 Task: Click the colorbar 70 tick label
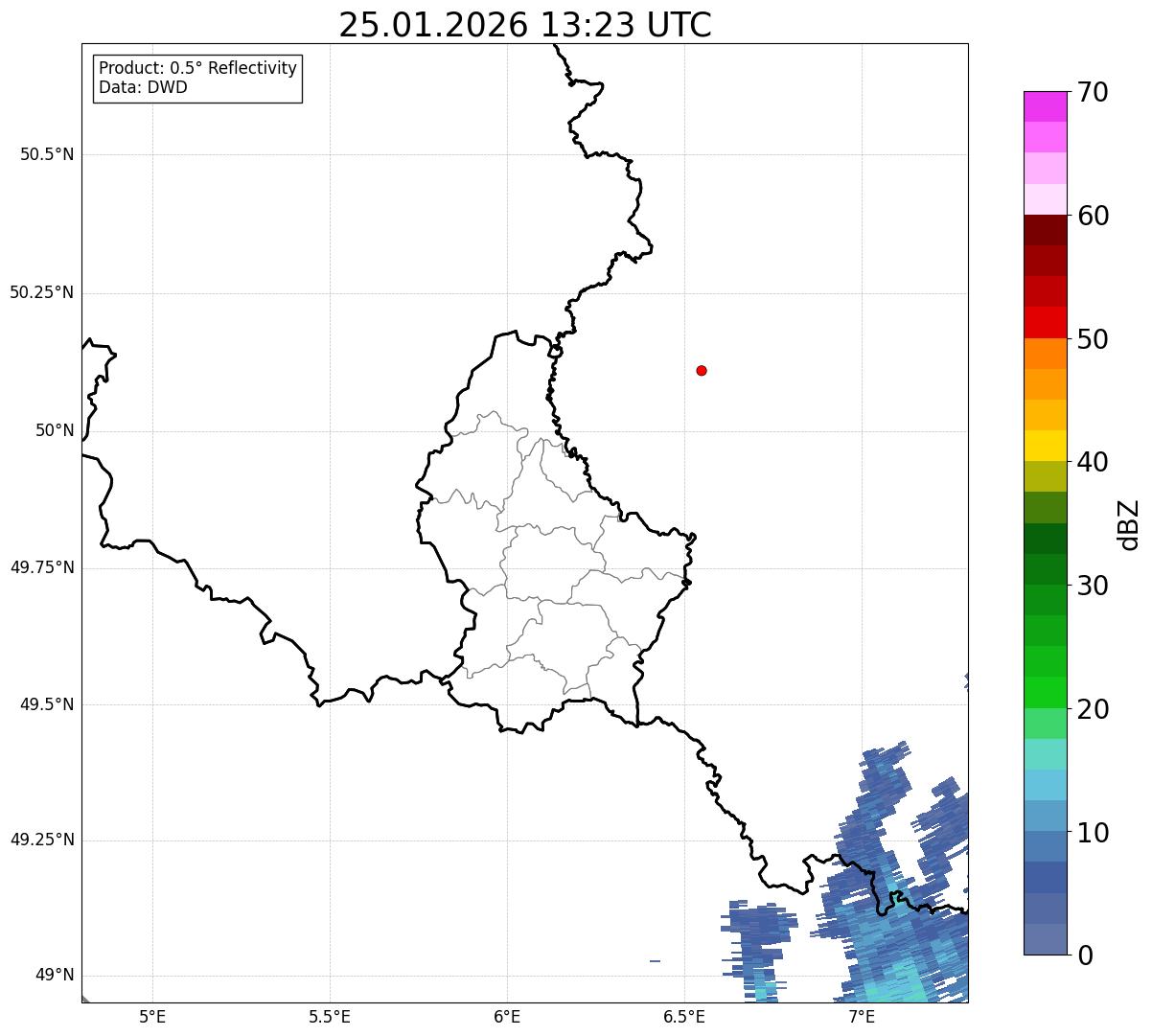click(x=1093, y=92)
